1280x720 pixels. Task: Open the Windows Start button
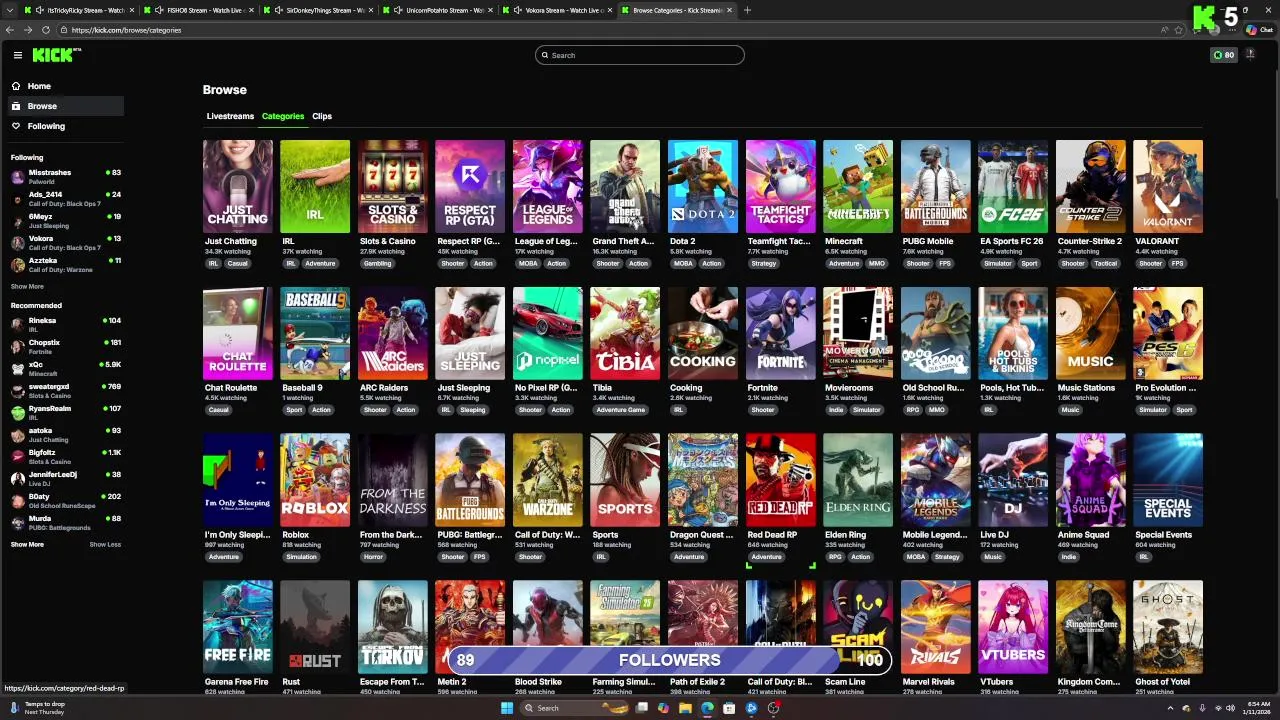[507, 708]
